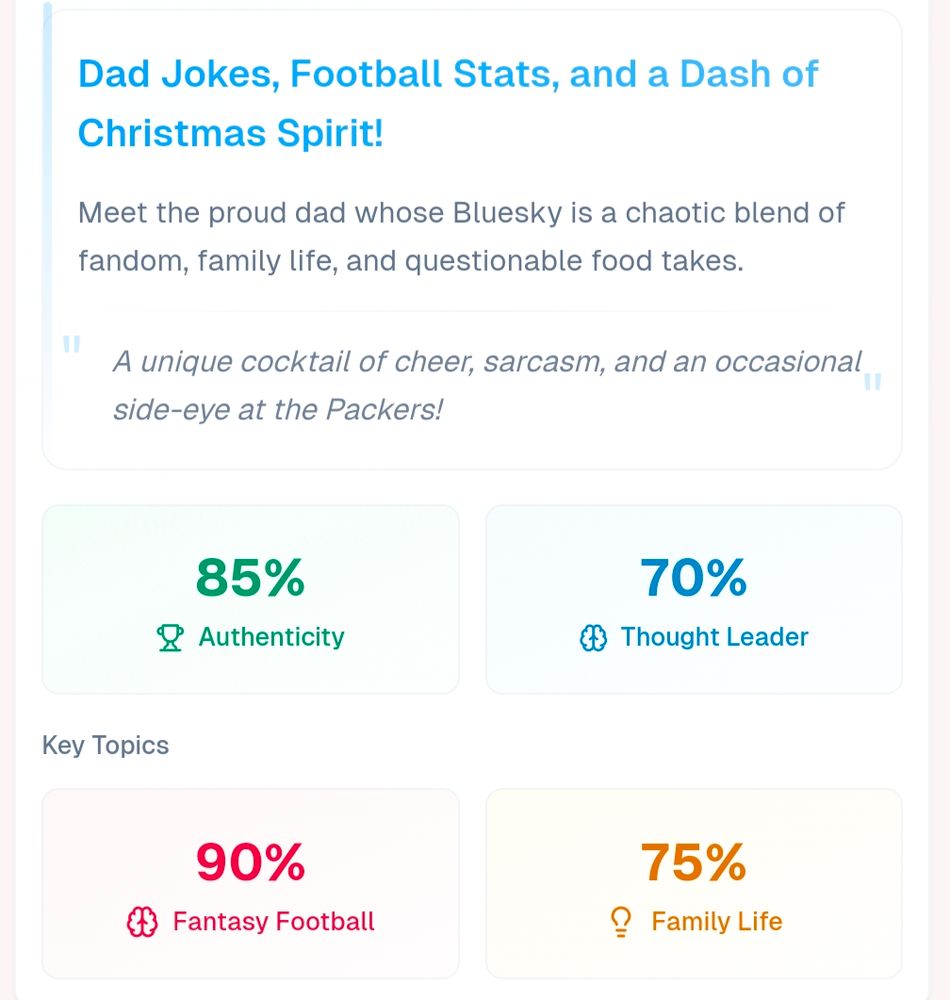Click the 70% Thought Leader score
This screenshot has width=950, height=1000.
[x=693, y=577]
